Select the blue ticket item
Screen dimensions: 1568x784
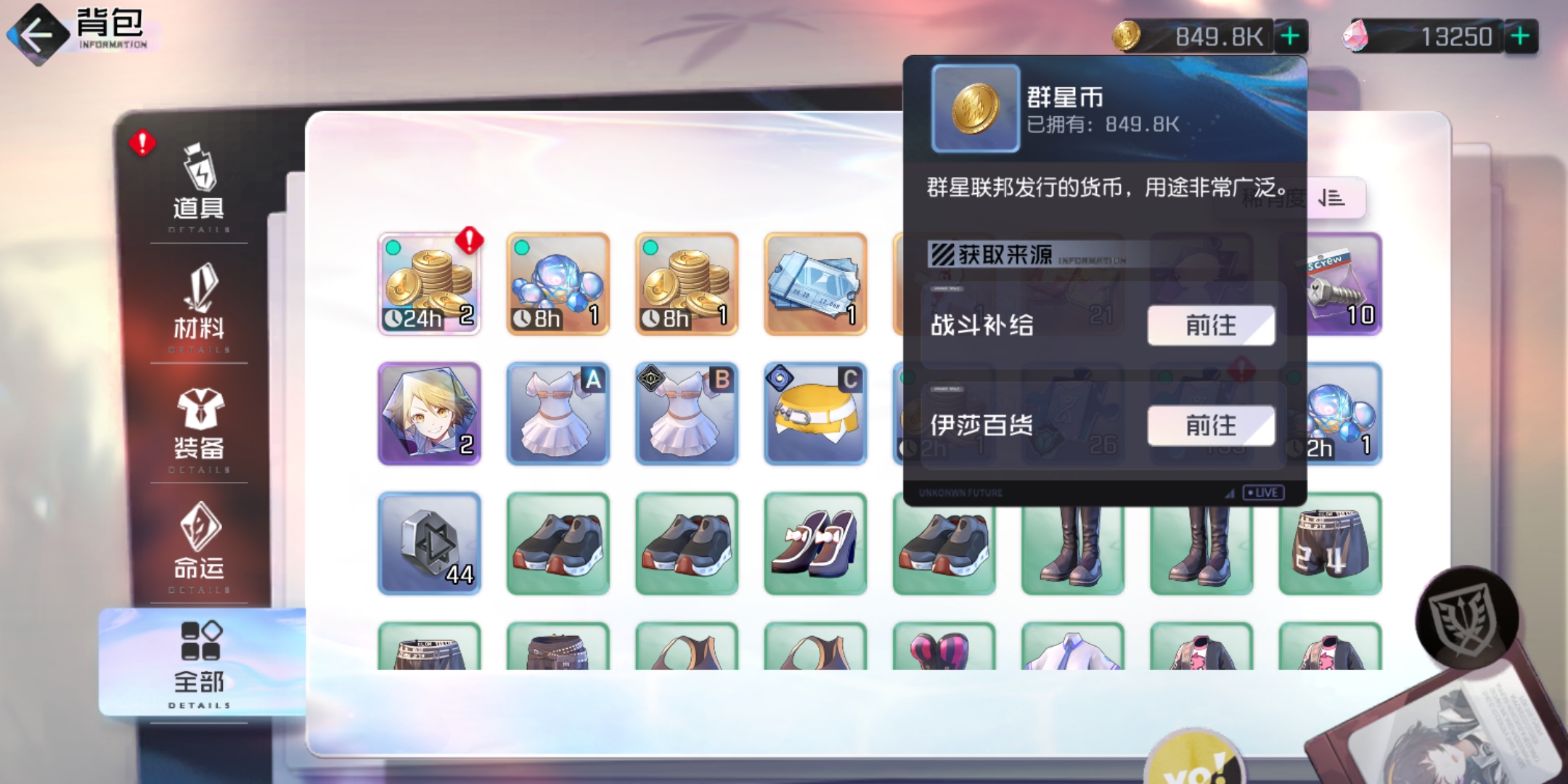[x=815, y=284]
